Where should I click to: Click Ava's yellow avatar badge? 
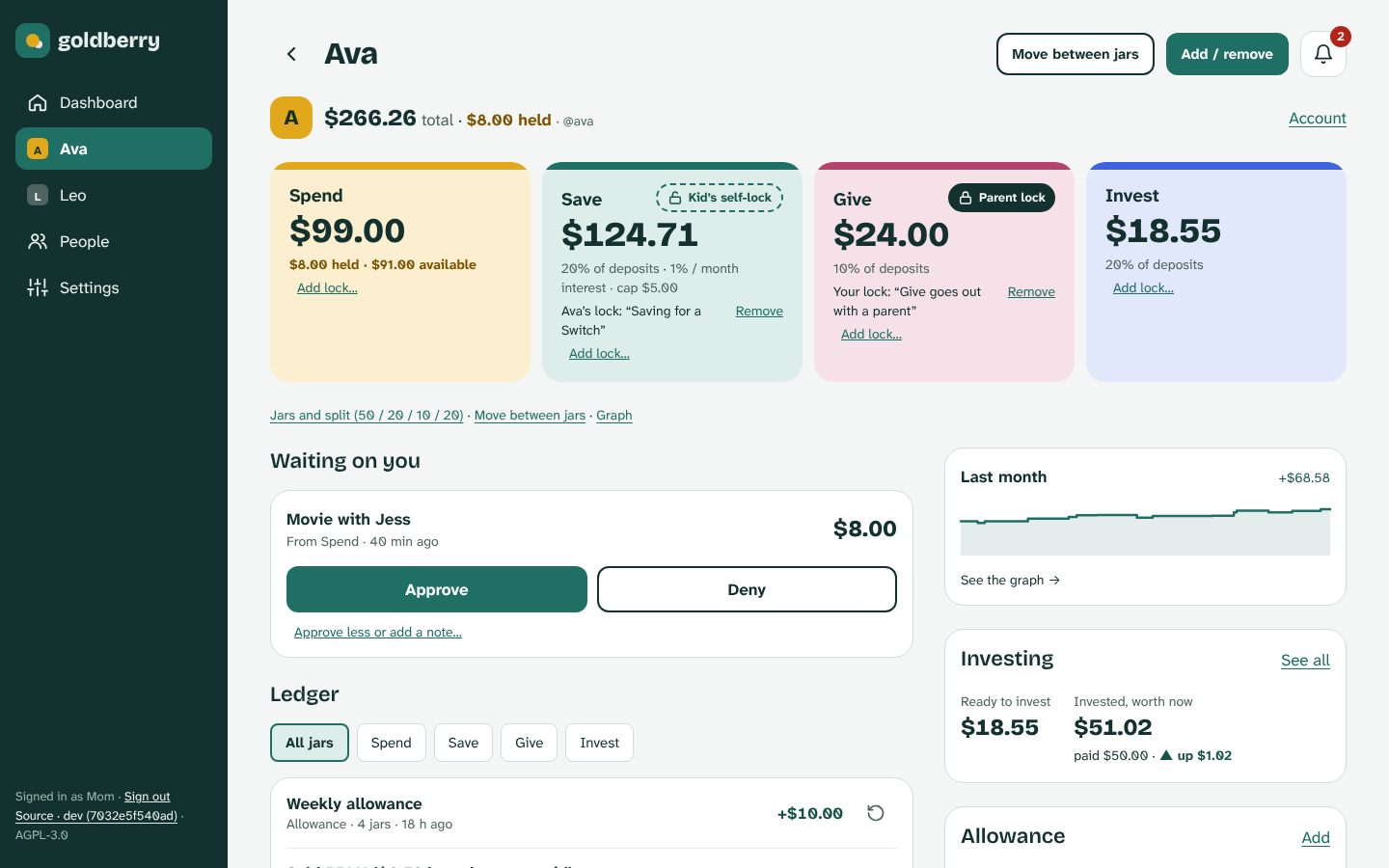pyautogui.click(x=291, y=118)
